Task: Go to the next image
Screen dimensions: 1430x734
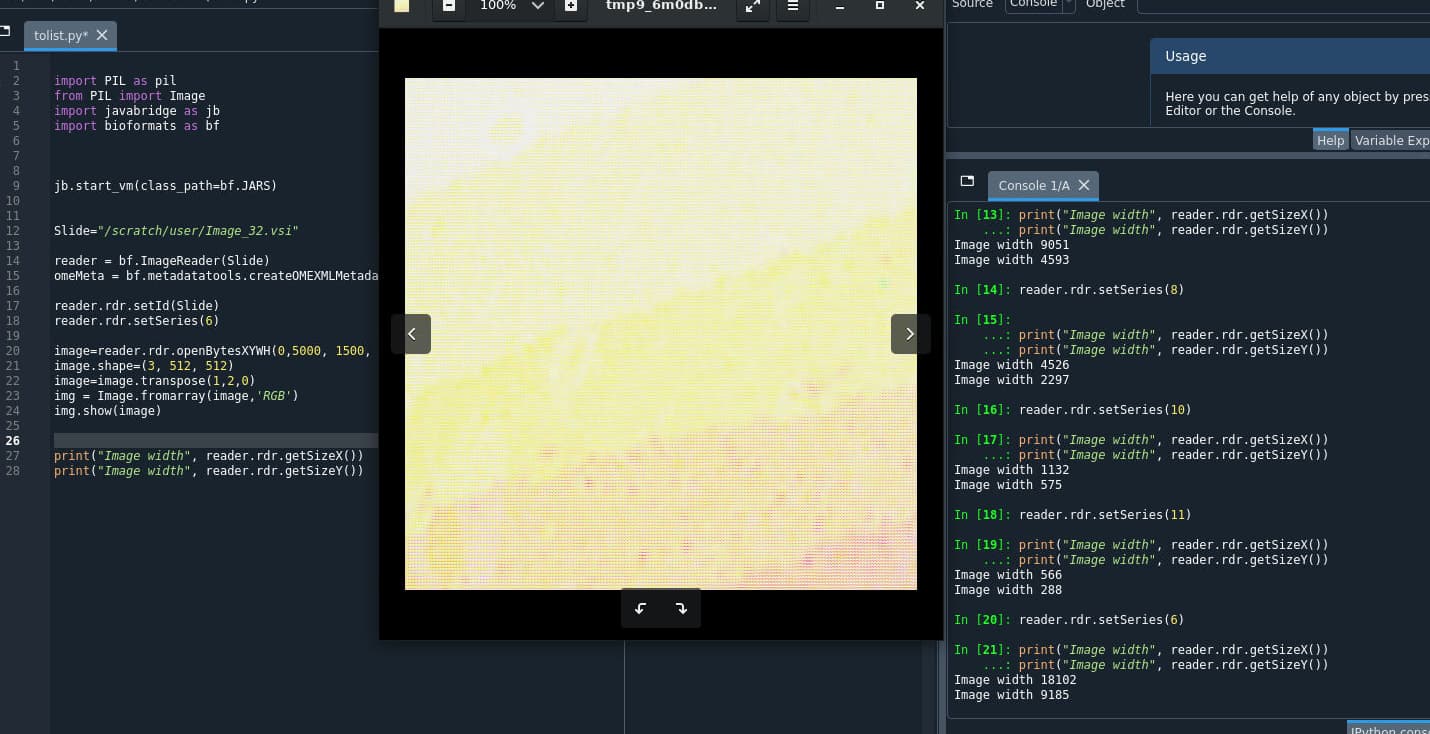Action: coord(910,334)
